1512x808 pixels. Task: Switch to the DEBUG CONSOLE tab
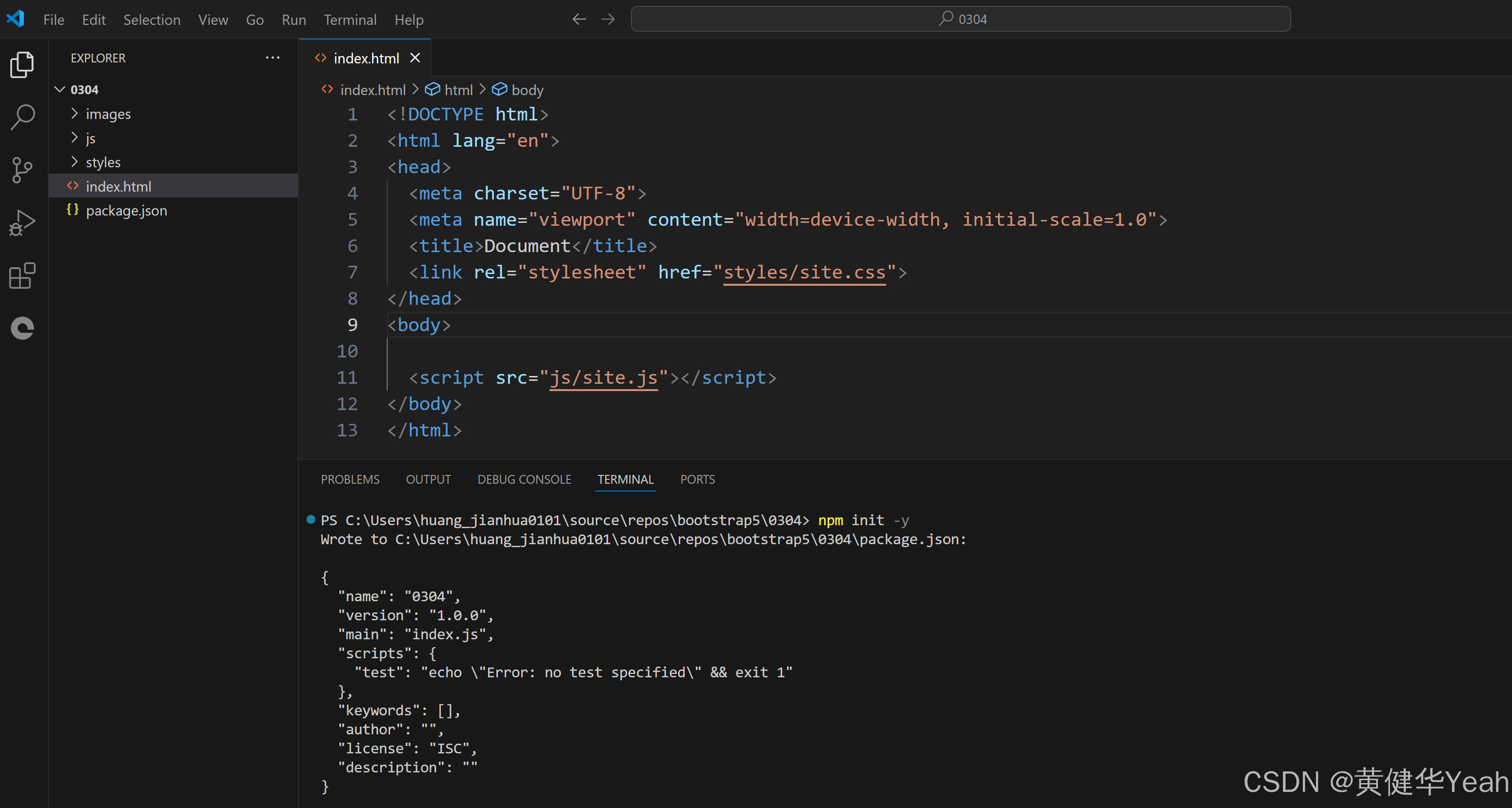524,479
